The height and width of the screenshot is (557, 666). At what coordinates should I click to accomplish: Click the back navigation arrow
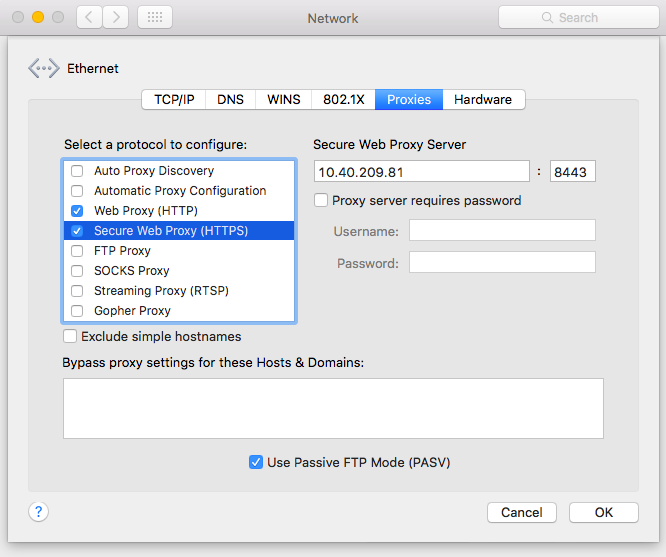point(90,17)
